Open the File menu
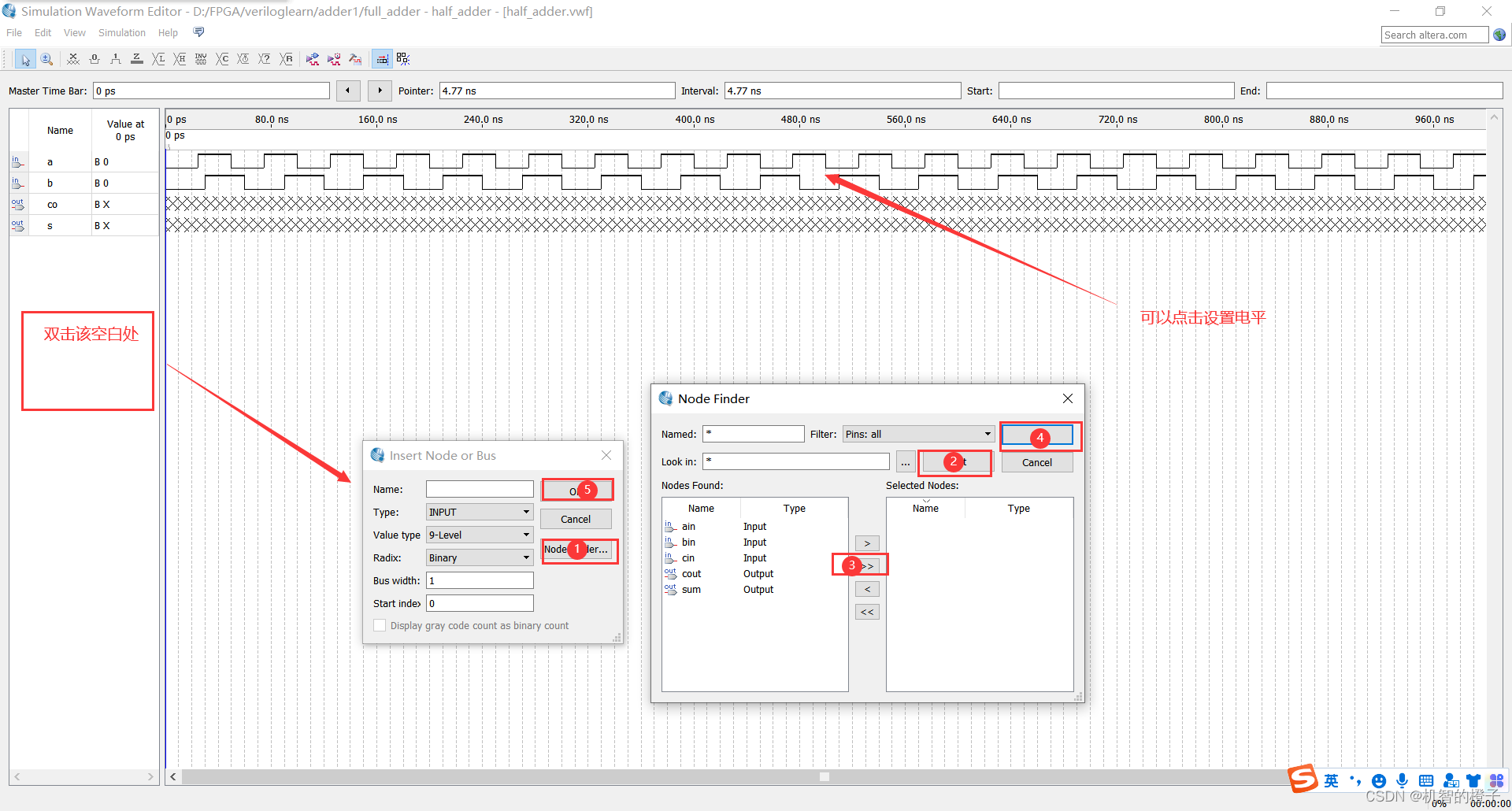Image resolution: width=1512 pixels, height=811 pixels. coord(14,32)
